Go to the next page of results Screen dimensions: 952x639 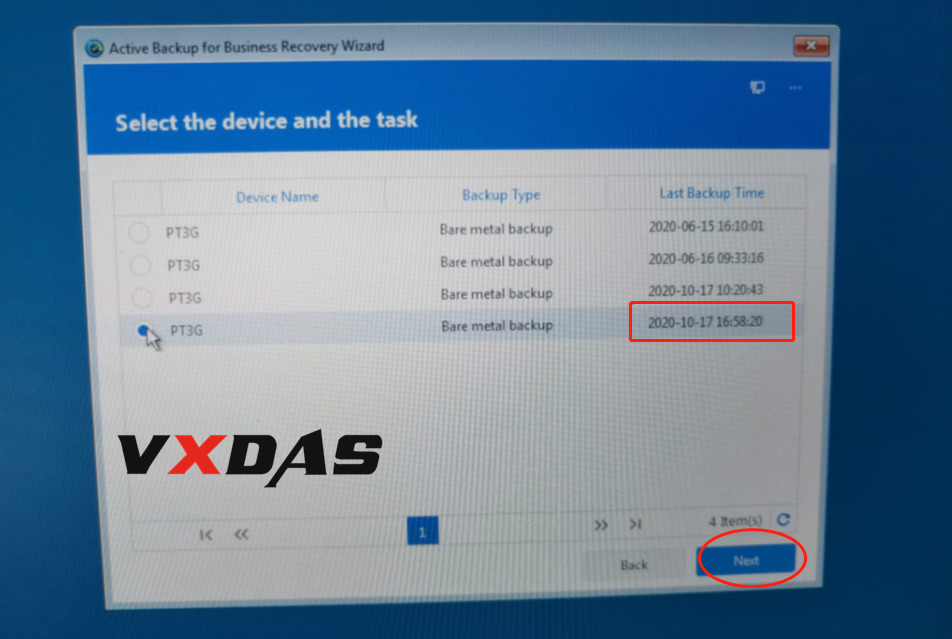[x=600, y=525]
